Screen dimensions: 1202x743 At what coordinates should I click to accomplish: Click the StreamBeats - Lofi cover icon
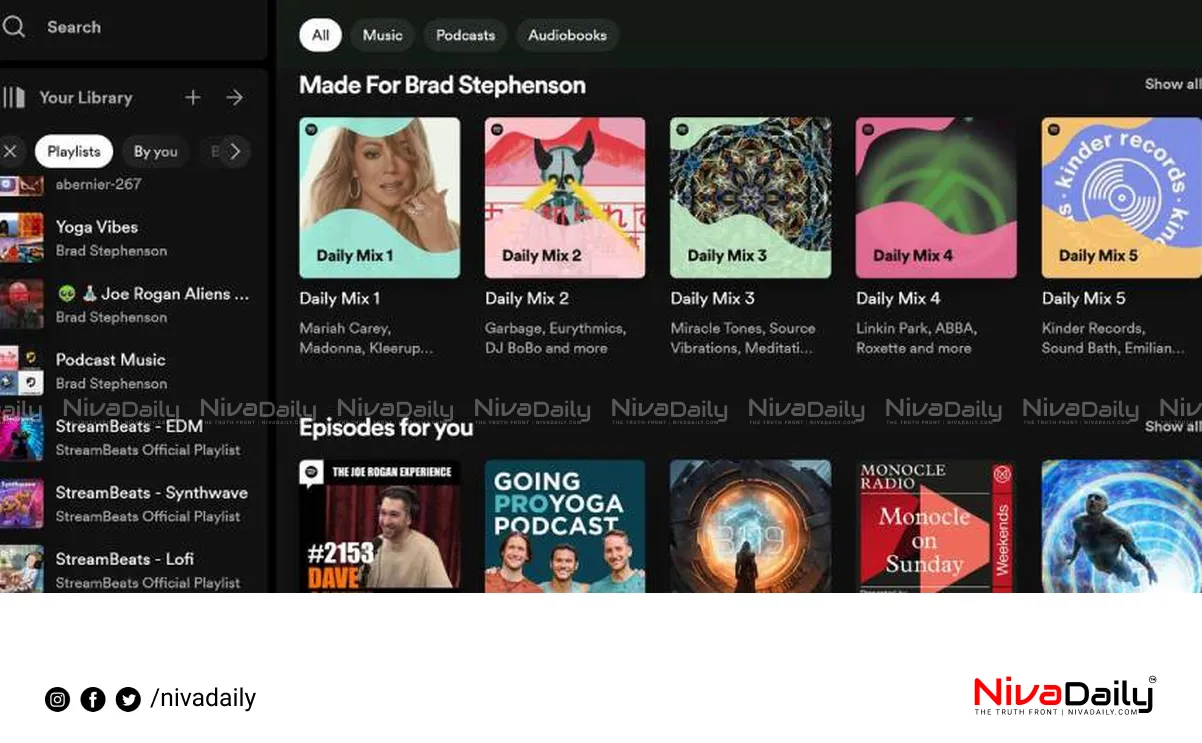[x=21, y=568]
